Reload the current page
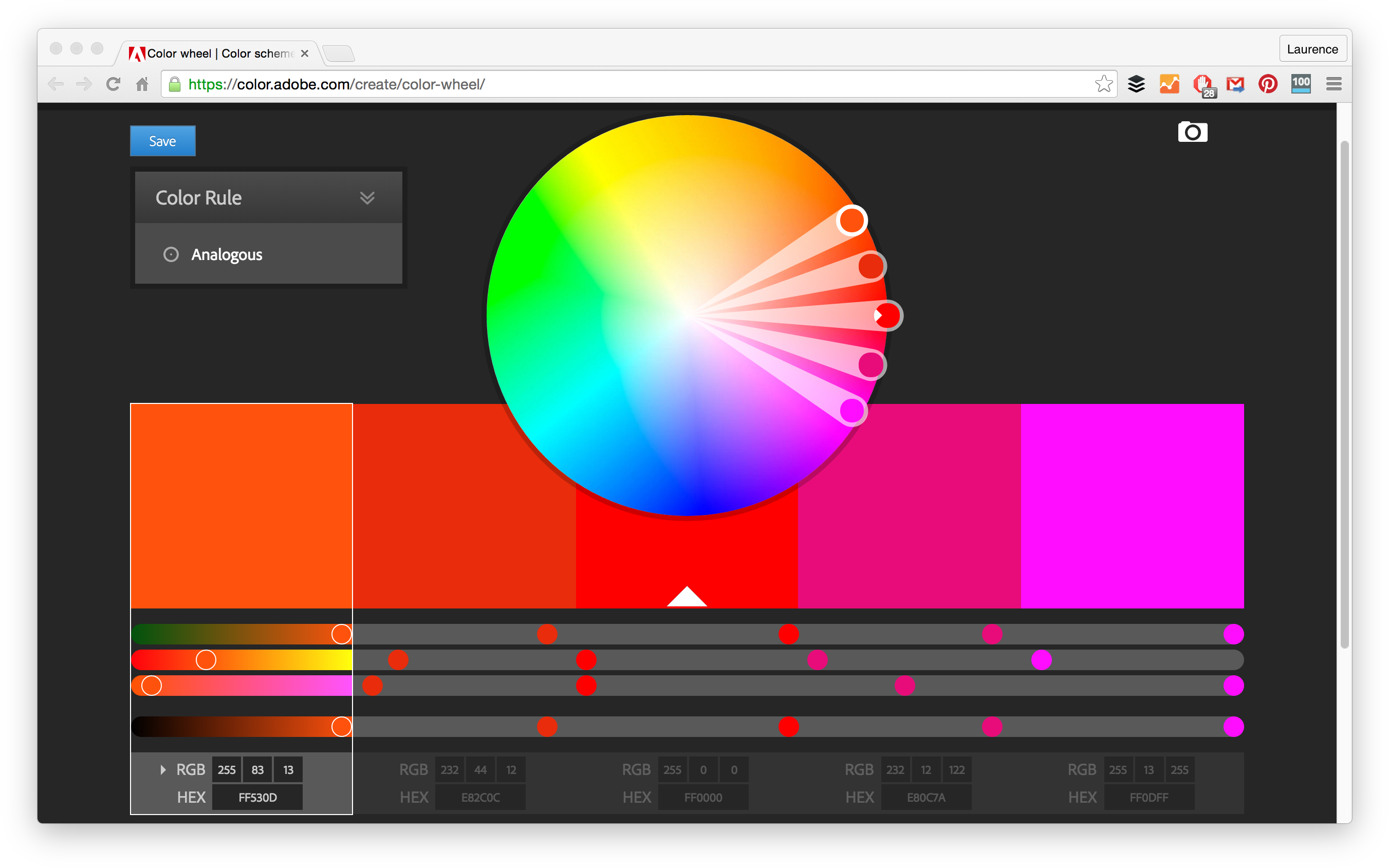 pyautogui.click(x=113, y=84)
